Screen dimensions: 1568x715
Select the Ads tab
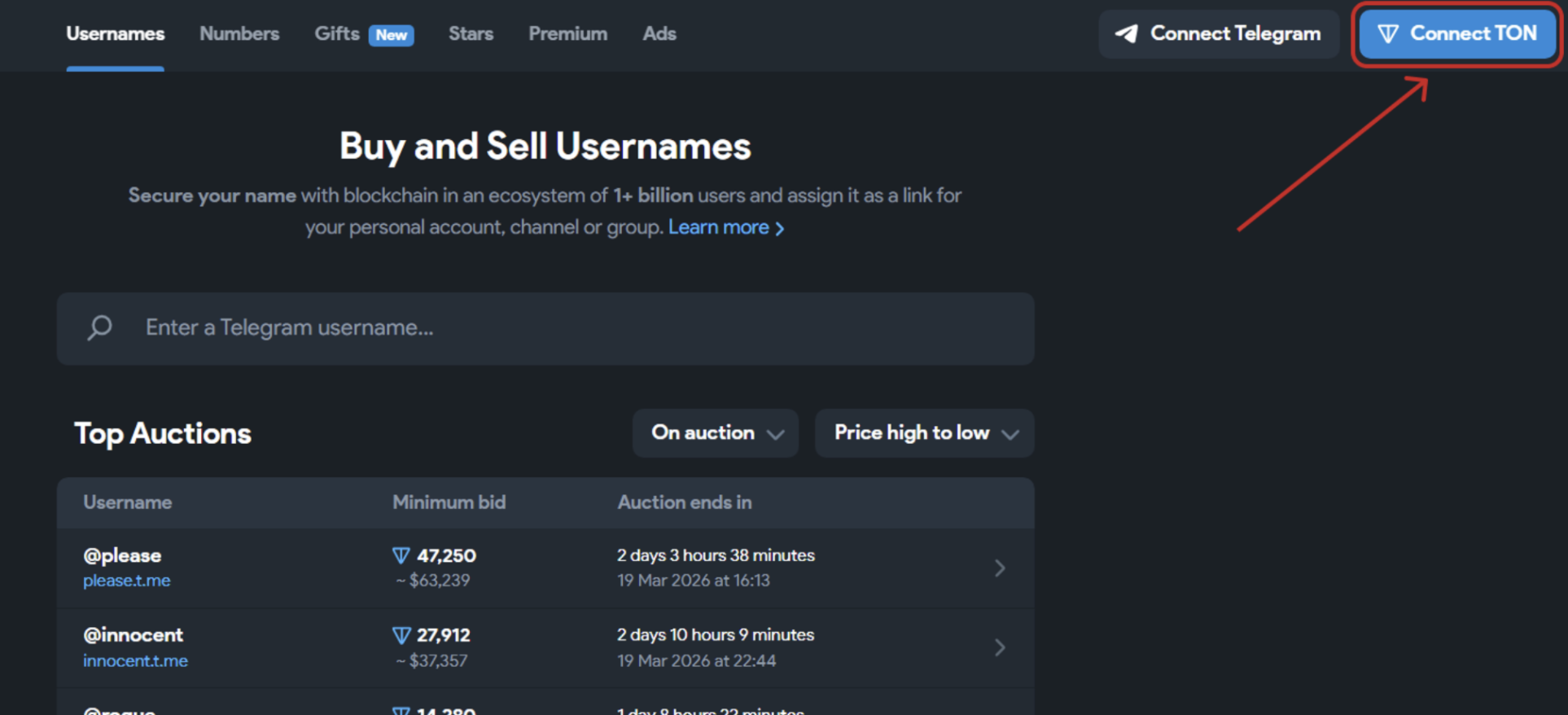[659, 33]
